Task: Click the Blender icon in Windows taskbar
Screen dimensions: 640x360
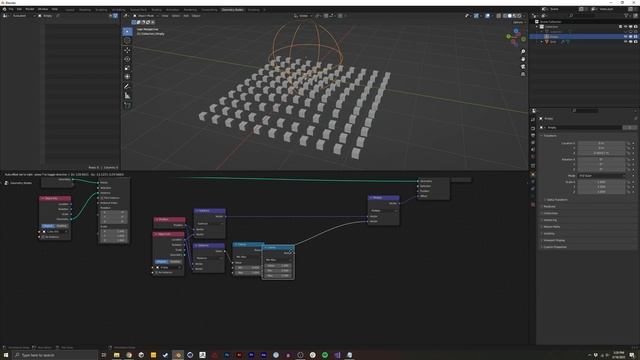Action: point(178,355)
